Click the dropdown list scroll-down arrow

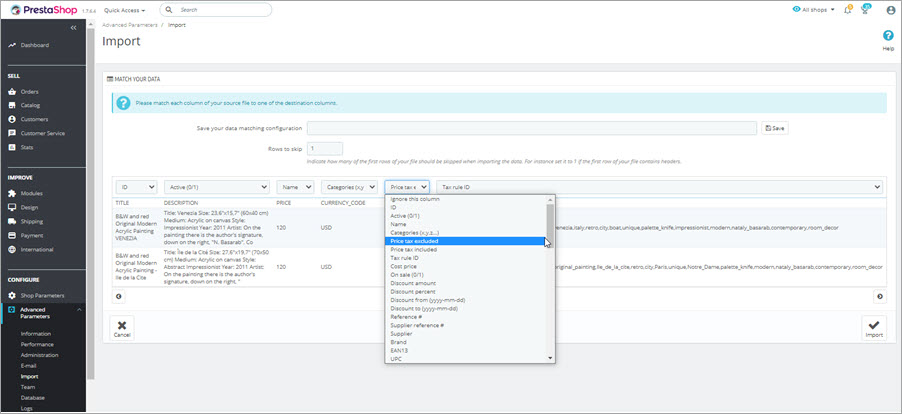[x=551, y=358]
